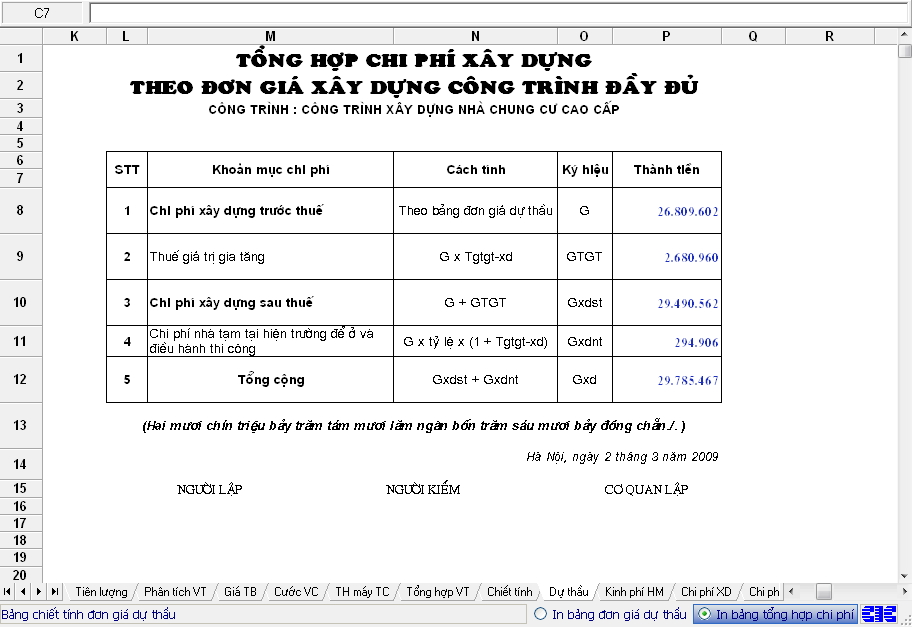Open the 'Phân tích VT' sheet tab
912x627 pixels.
tap(175, 592)
